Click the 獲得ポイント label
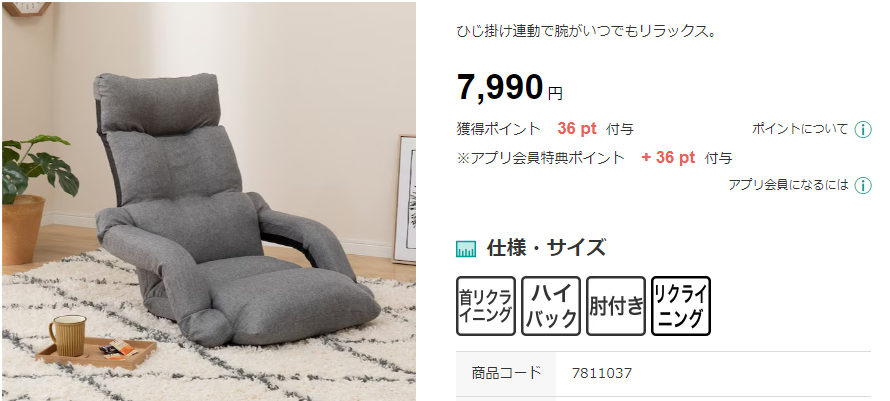Screen dimensions: 890x401 pos(498,129)
